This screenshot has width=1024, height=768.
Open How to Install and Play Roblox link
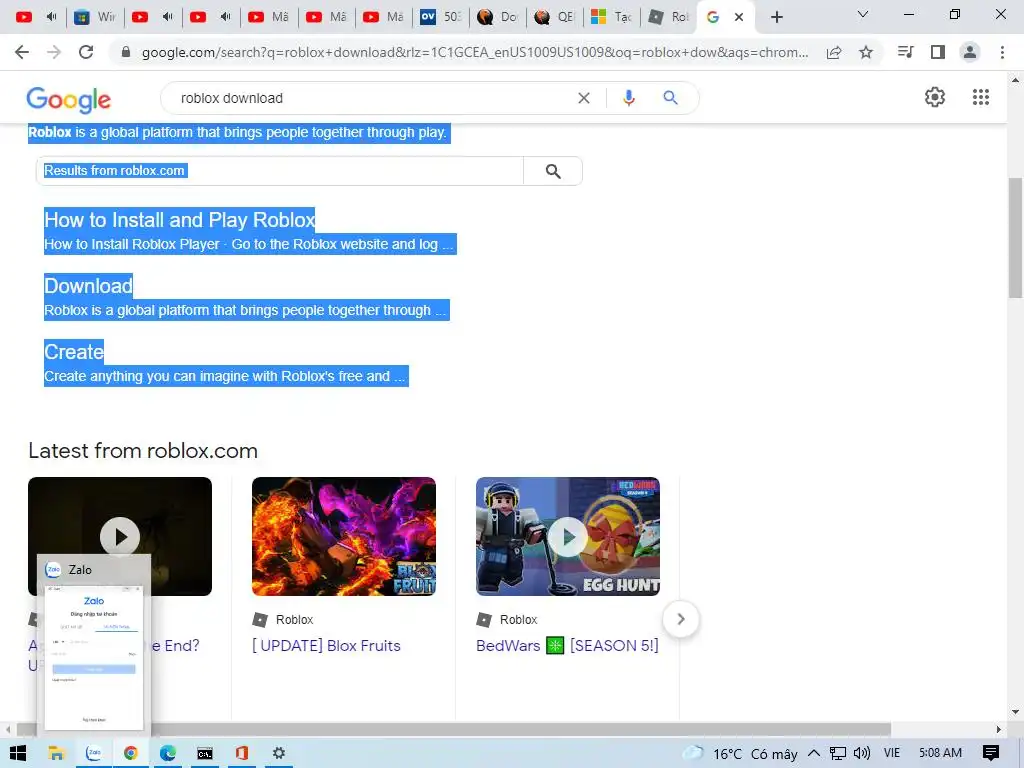[x=180, y=220]
